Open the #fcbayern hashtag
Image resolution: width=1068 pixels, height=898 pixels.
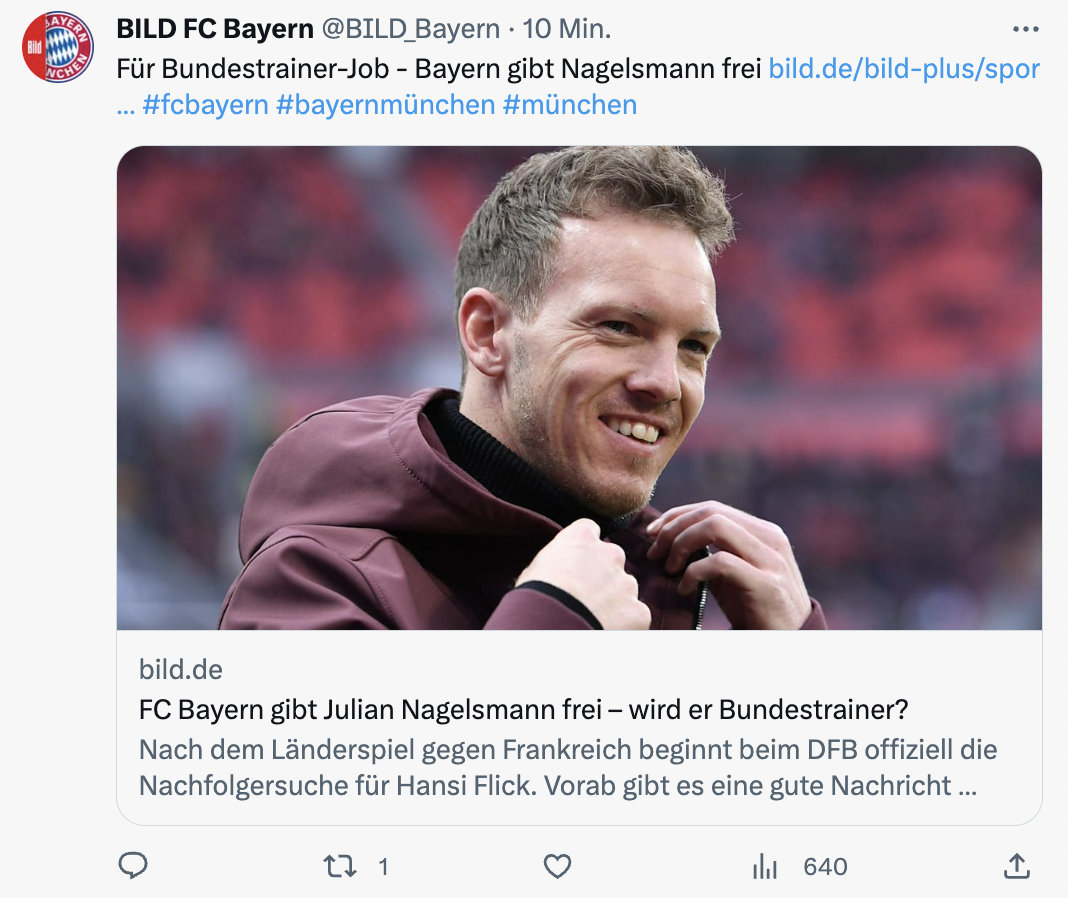click(205, 105)
